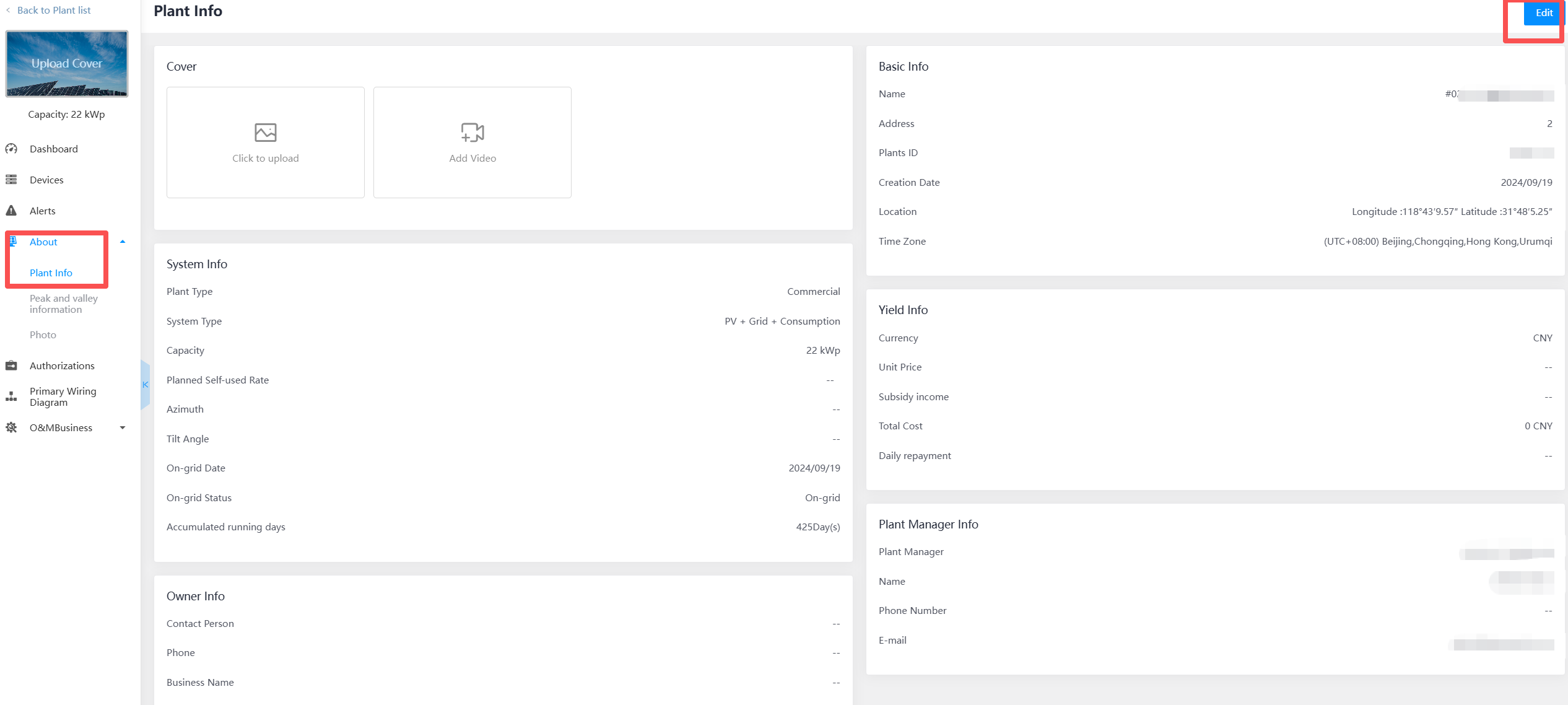Open Peak and valley information
Viewport: 1568px width, 705px height.
[63, 304]
